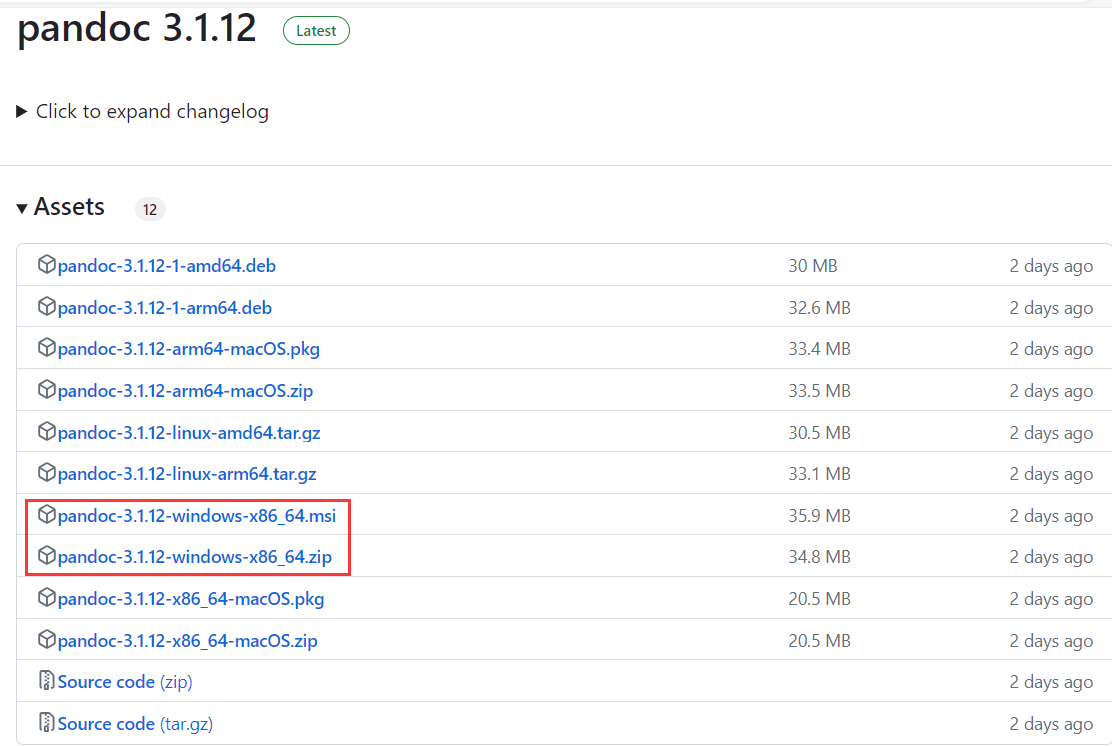Viewport: 1112px width, 746px height.
Task: Click package icon beside pandoc-3.1.12-1-amd64.deb
Action: (x=47, y=265)
